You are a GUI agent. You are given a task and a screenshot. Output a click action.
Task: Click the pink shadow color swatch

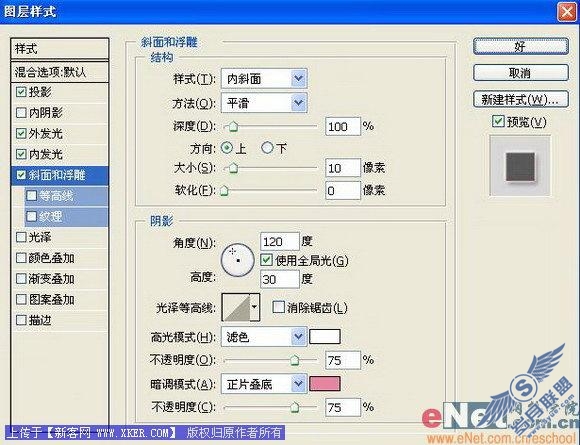click(x=324, y=384)
